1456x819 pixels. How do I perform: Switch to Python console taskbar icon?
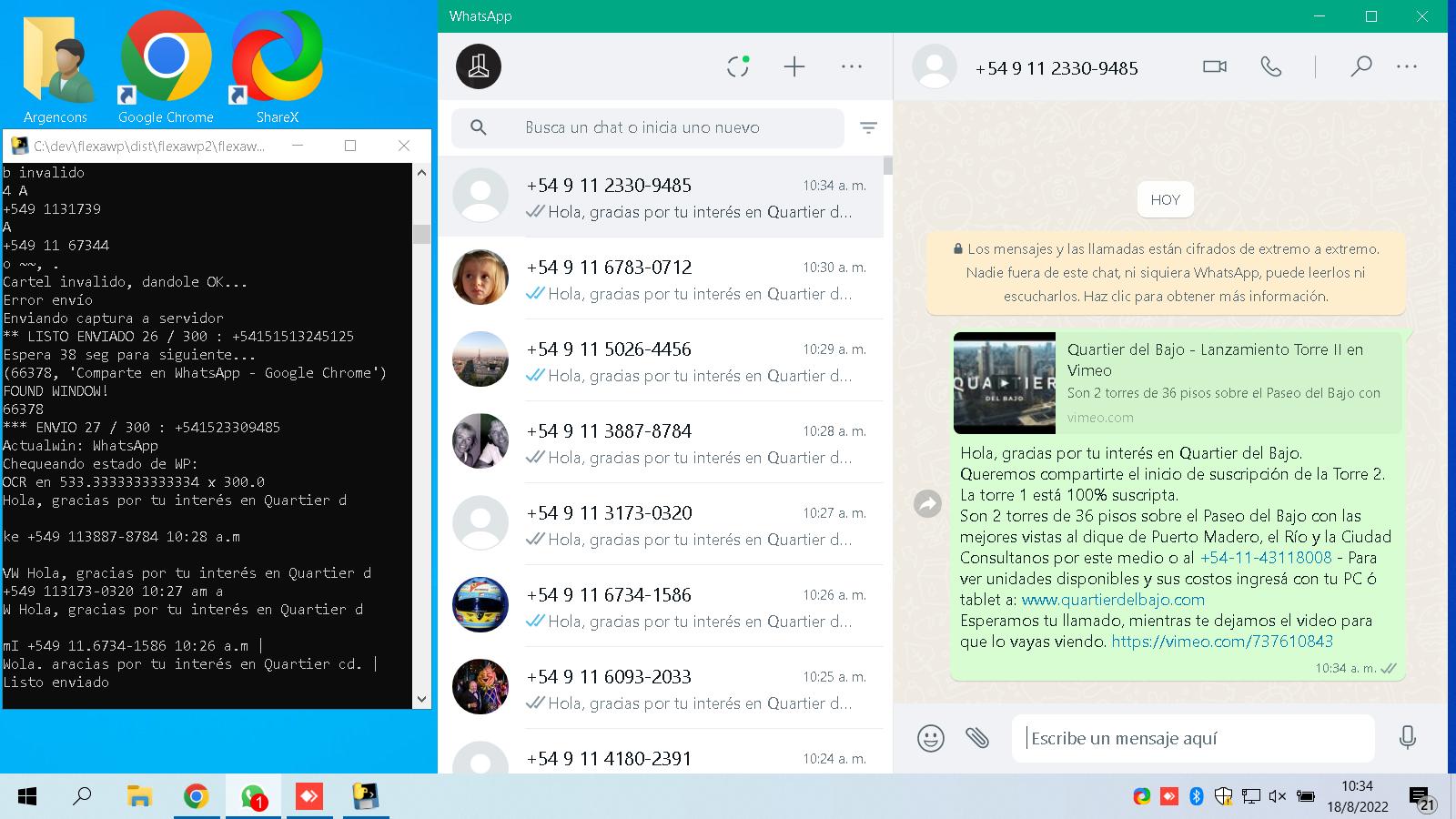366,797
